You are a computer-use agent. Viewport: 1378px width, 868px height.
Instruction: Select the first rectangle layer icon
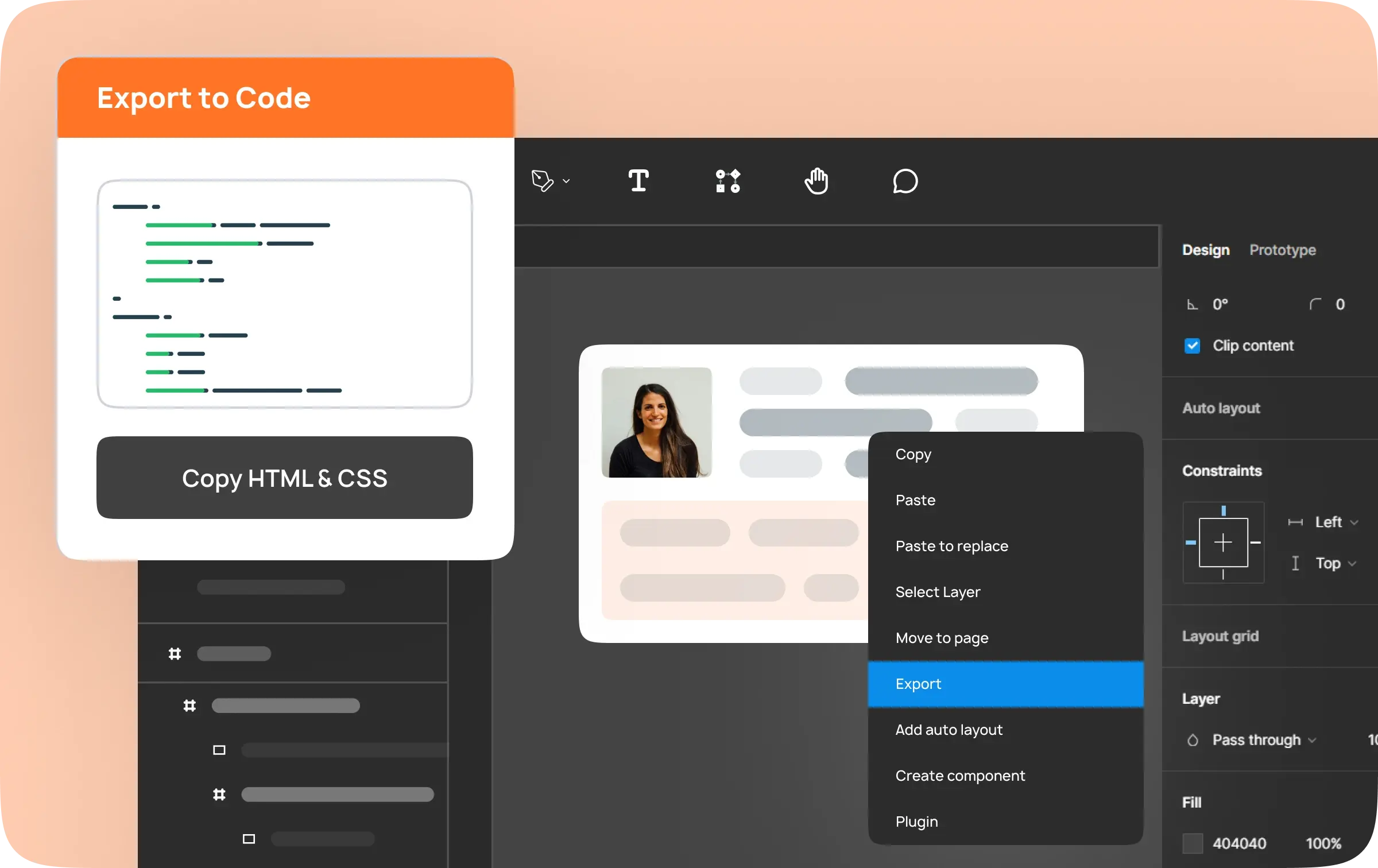(219, 750)
